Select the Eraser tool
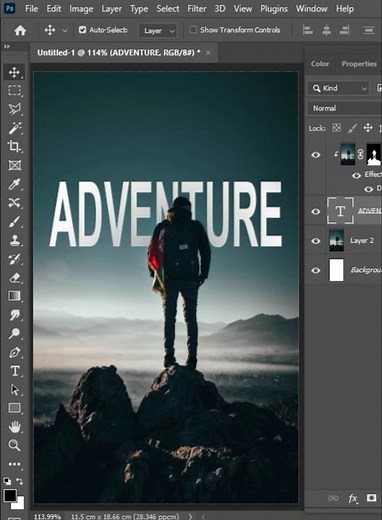Screen dimensions: 382x520 click(x=14, y=277)
